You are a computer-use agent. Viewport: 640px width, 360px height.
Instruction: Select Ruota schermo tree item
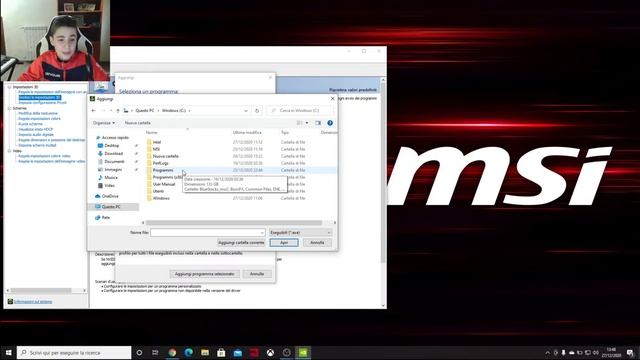(30, 124)
